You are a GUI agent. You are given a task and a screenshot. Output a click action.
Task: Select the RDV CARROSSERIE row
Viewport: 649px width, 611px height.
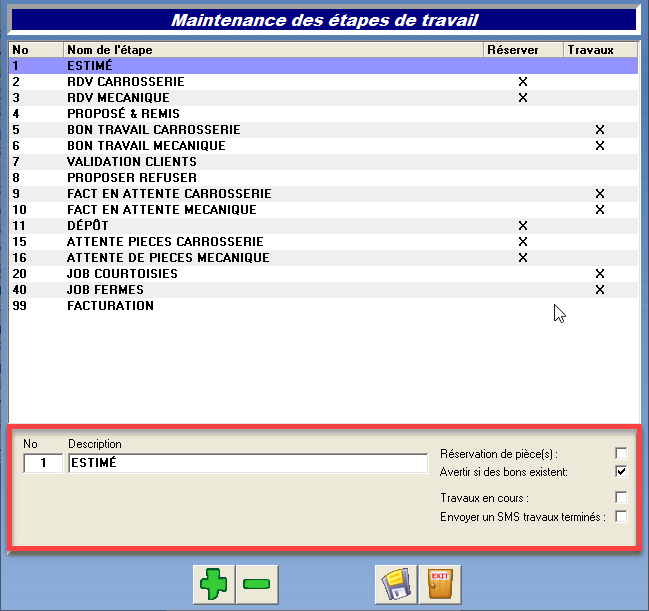323,82
